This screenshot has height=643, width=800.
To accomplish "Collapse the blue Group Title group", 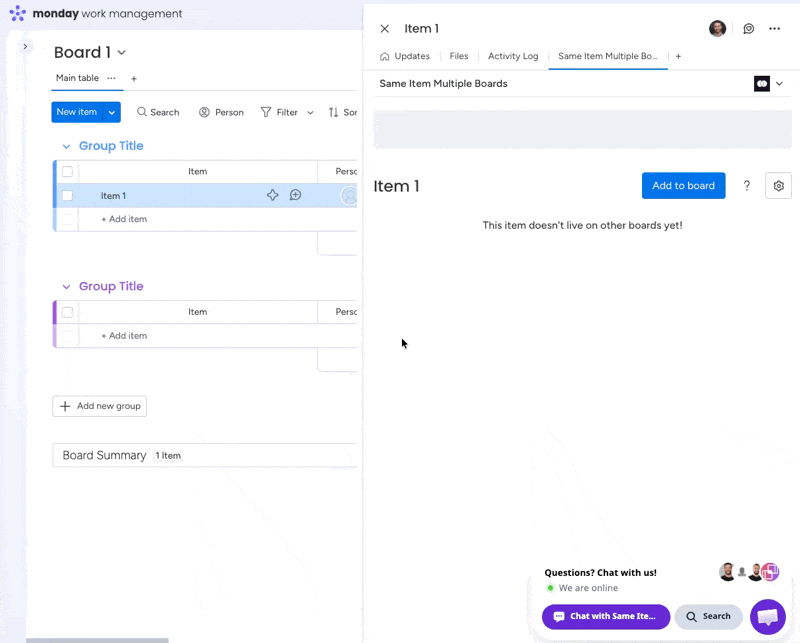I will pos(66,146).
